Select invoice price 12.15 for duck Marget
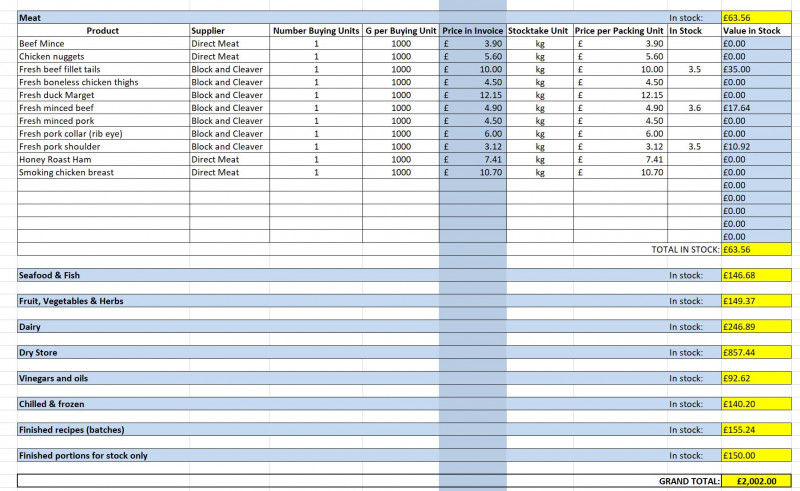 [472, 95]
